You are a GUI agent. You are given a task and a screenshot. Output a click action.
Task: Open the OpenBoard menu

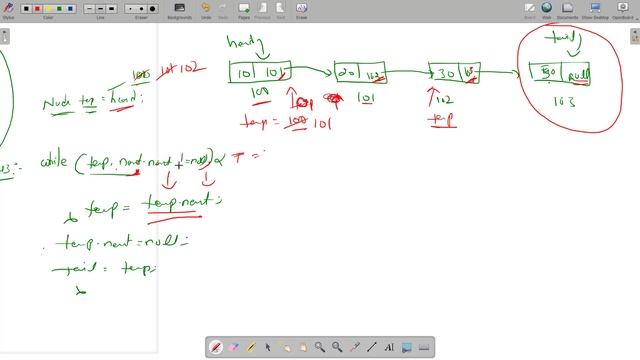click(623, 11)
